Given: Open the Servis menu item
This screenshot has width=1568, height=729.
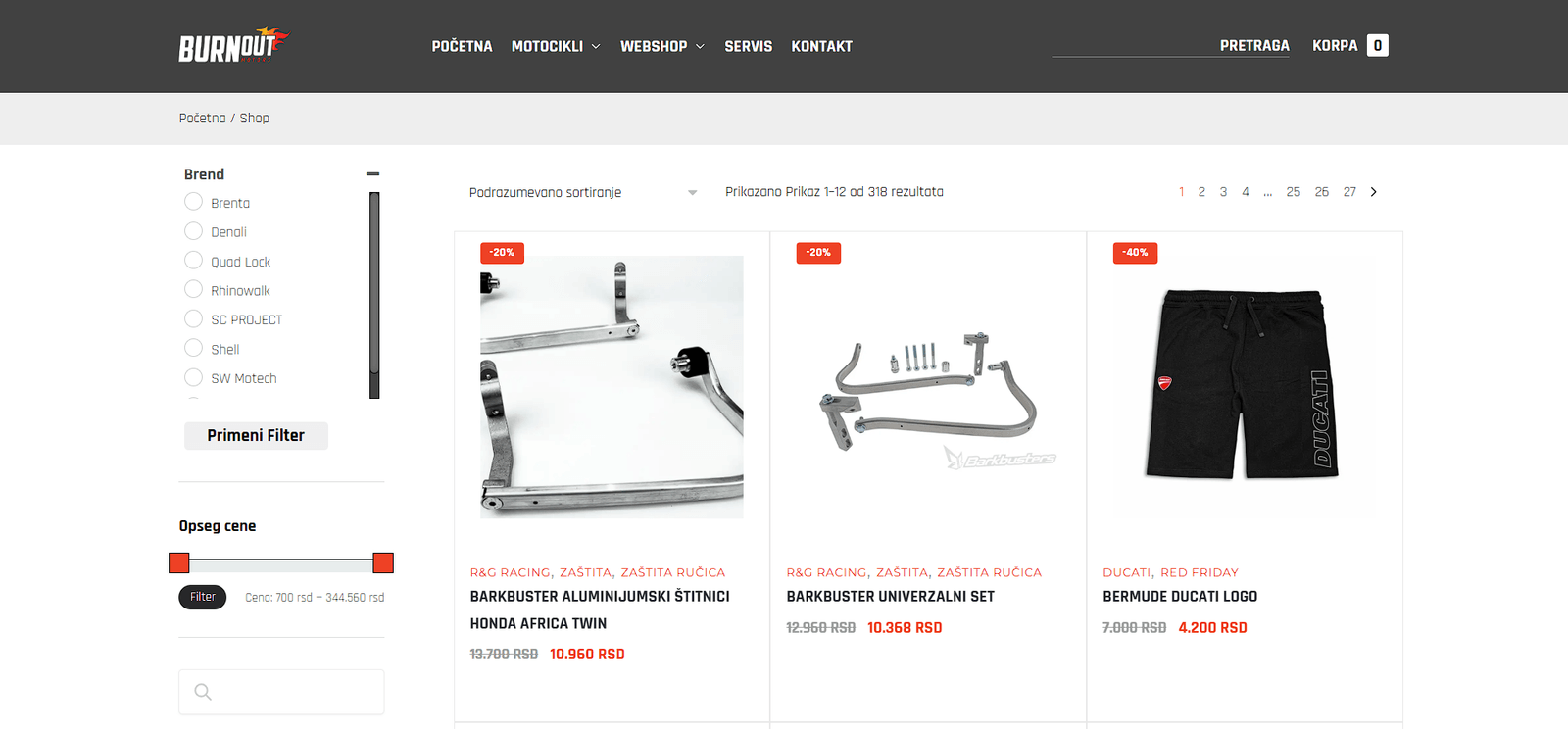Looking at the screenshot, I should [749, 46].
